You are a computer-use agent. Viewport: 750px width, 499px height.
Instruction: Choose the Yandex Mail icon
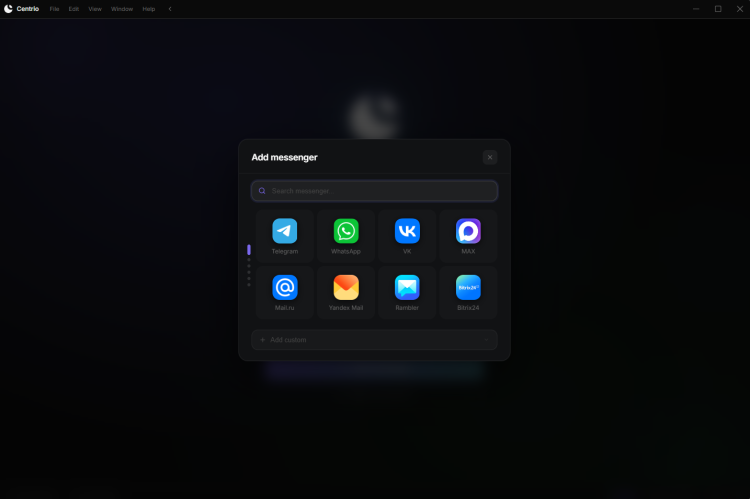click(x=346, y=288)
